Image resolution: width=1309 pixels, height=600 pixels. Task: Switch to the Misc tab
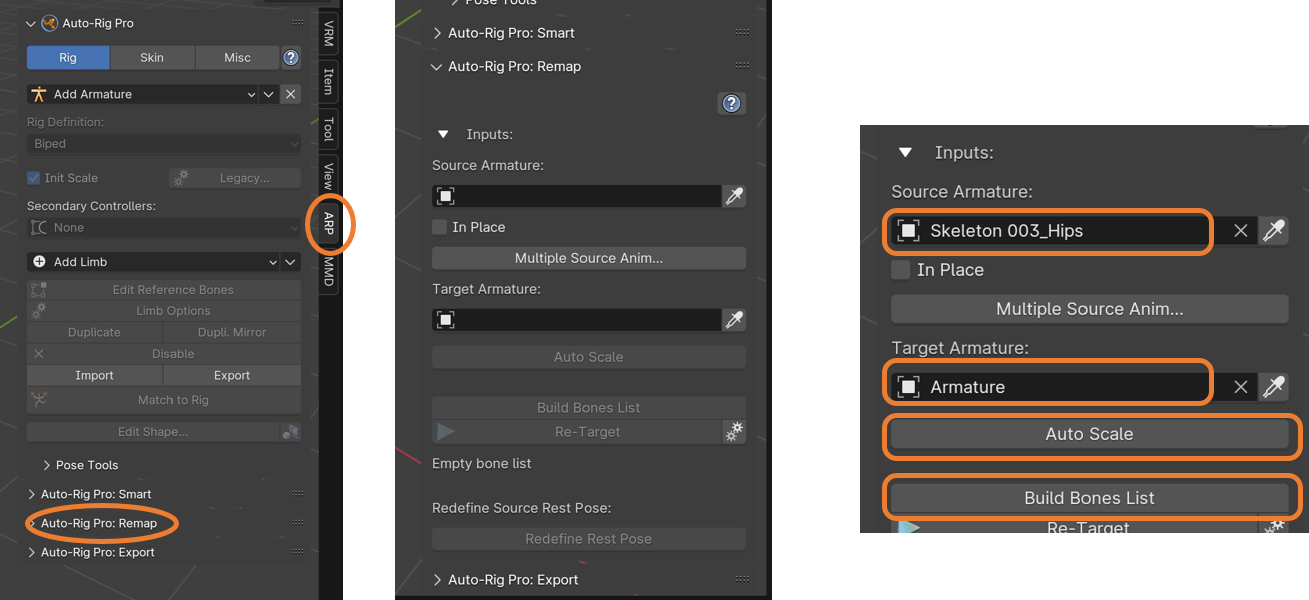(x=237, y=57)
